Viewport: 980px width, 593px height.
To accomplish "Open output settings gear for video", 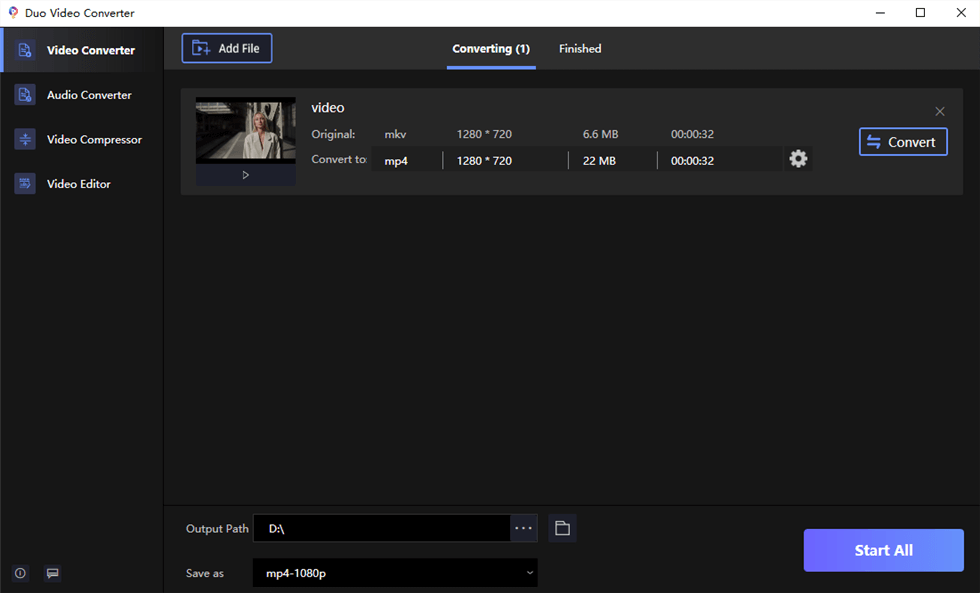I will pos(798,159).
